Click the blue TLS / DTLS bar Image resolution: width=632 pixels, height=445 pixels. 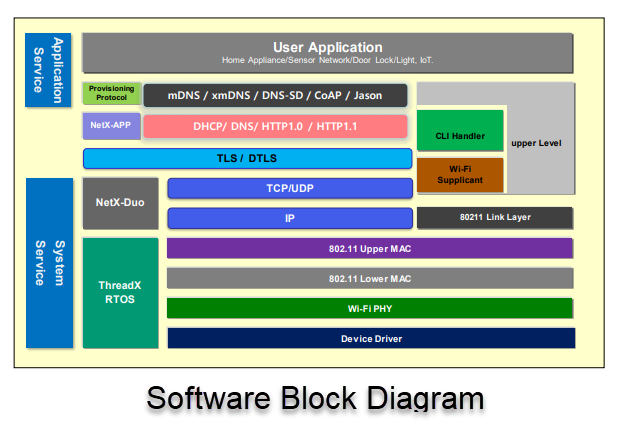247,158
